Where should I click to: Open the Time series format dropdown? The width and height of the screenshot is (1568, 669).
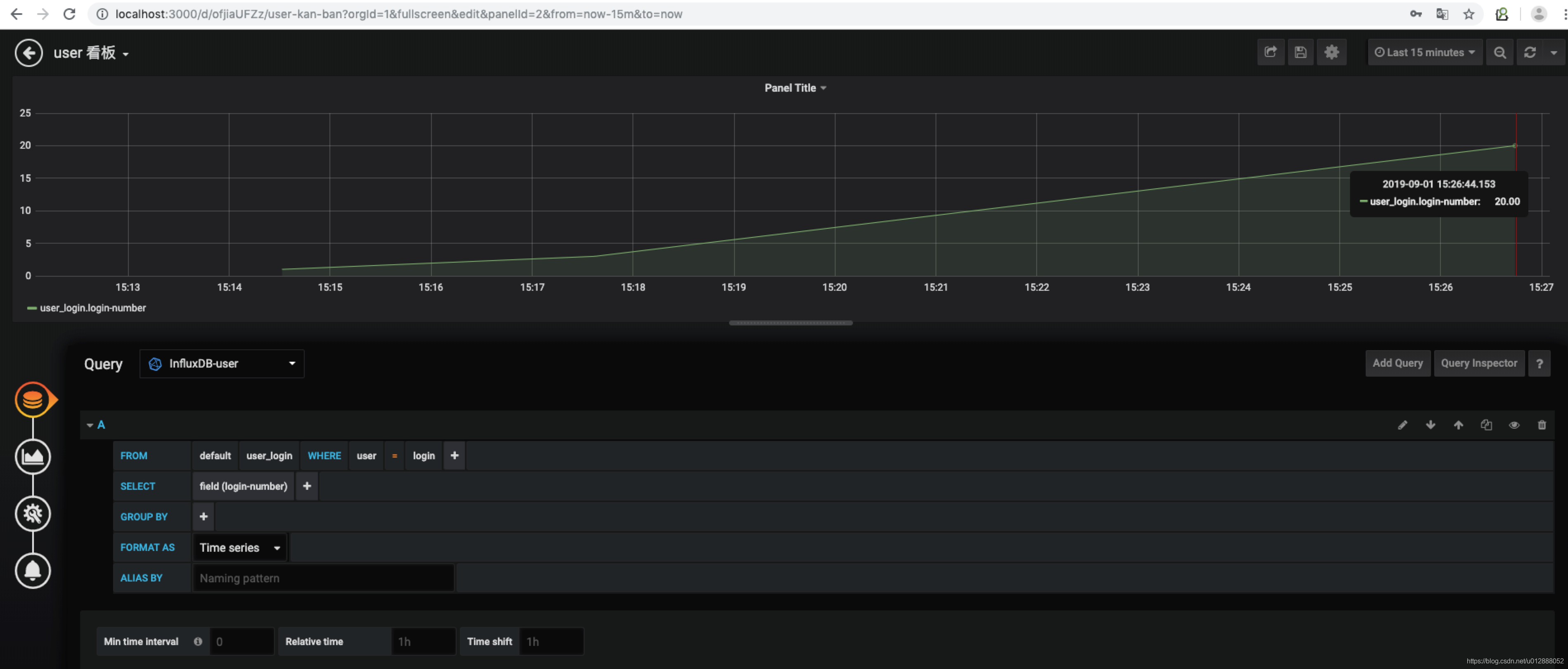(240, 547)
